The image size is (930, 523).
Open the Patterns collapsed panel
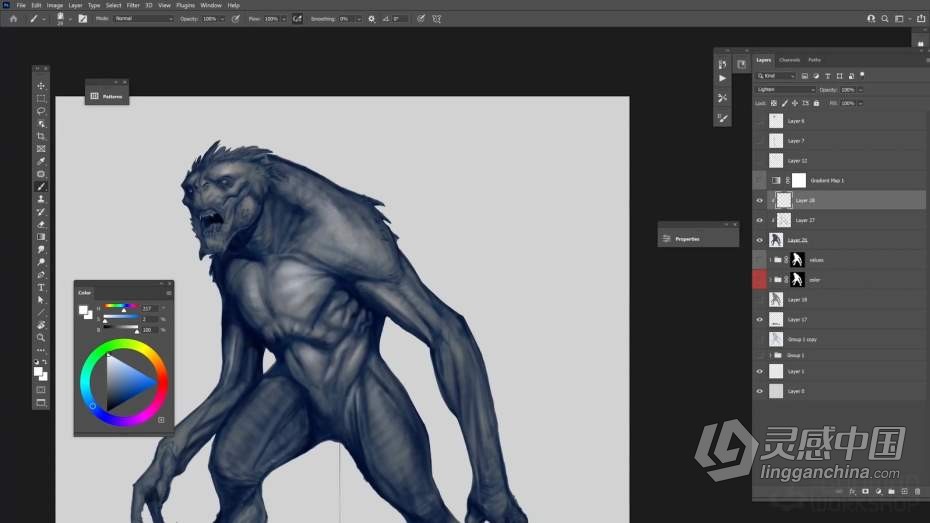(x=107, y=96)
